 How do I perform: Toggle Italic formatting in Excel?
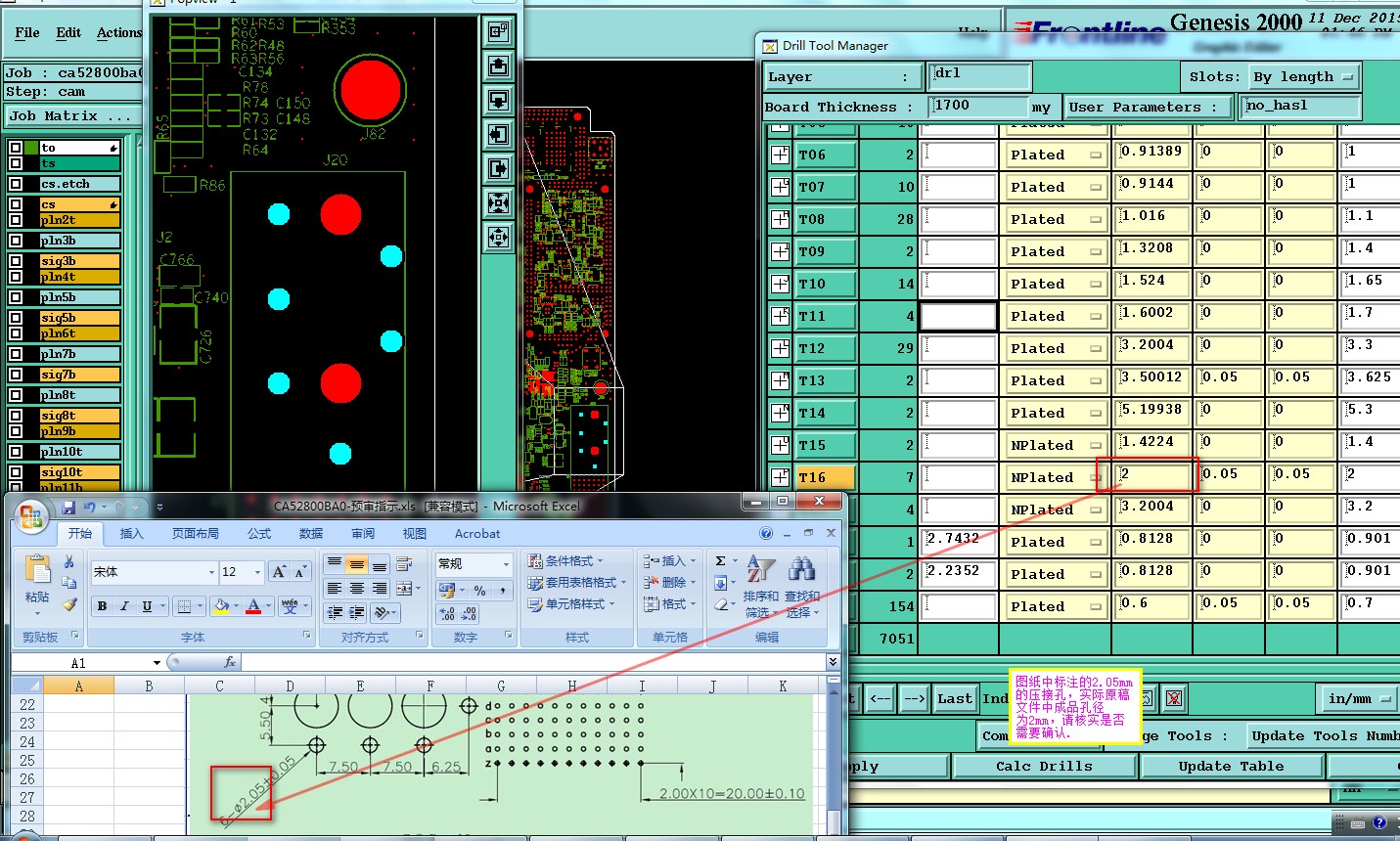pos(124,606)
